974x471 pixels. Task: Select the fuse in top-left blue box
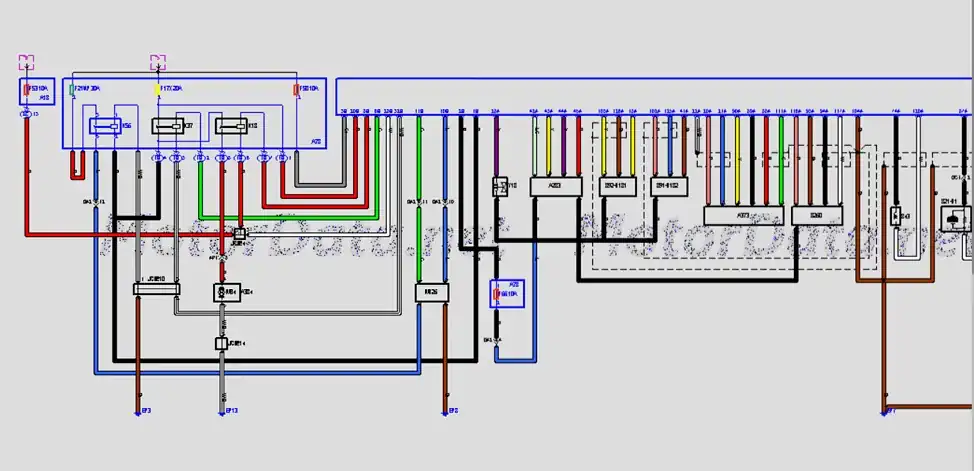[x=26, y=94]
